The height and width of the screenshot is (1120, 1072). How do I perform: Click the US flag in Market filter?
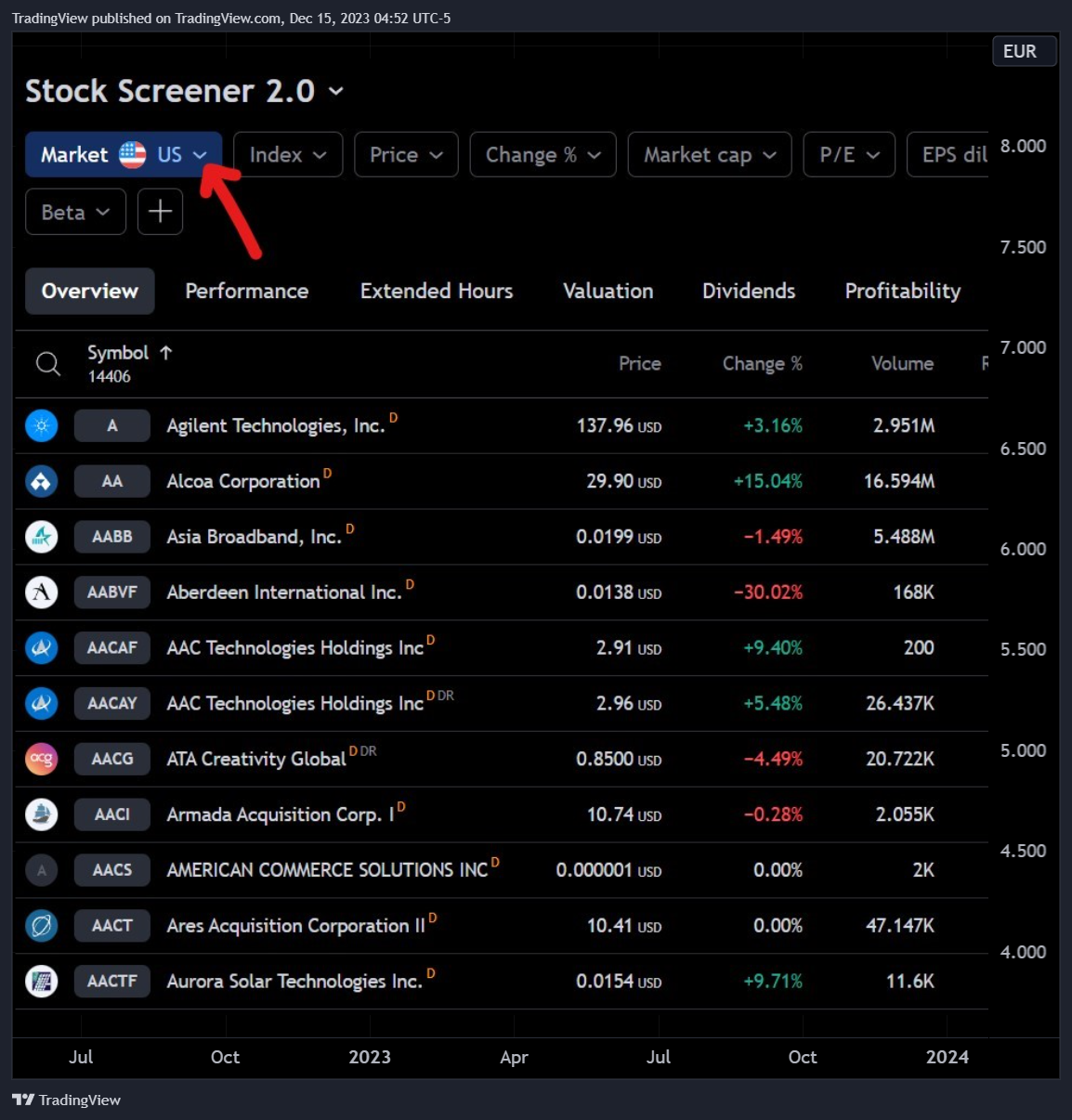[133, 155]
